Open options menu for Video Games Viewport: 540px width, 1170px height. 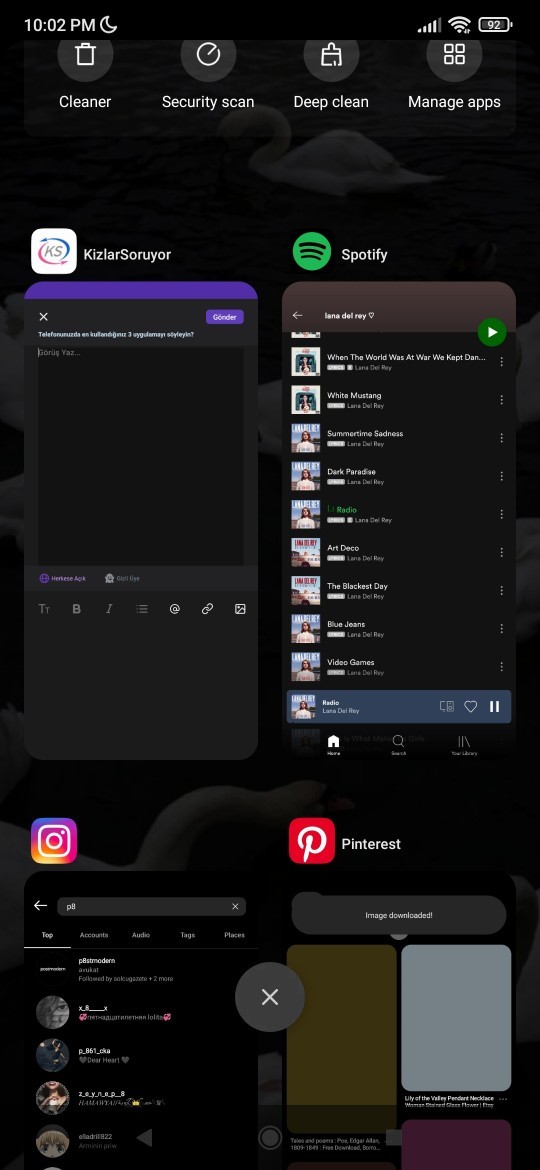501,666
